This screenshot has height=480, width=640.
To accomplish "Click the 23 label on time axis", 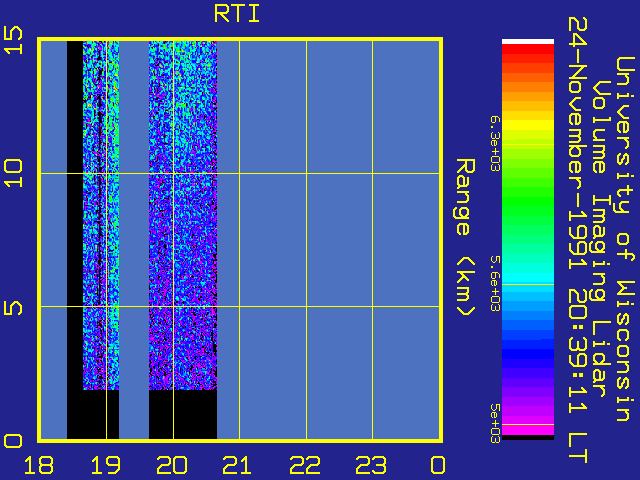I will (371, 465).
